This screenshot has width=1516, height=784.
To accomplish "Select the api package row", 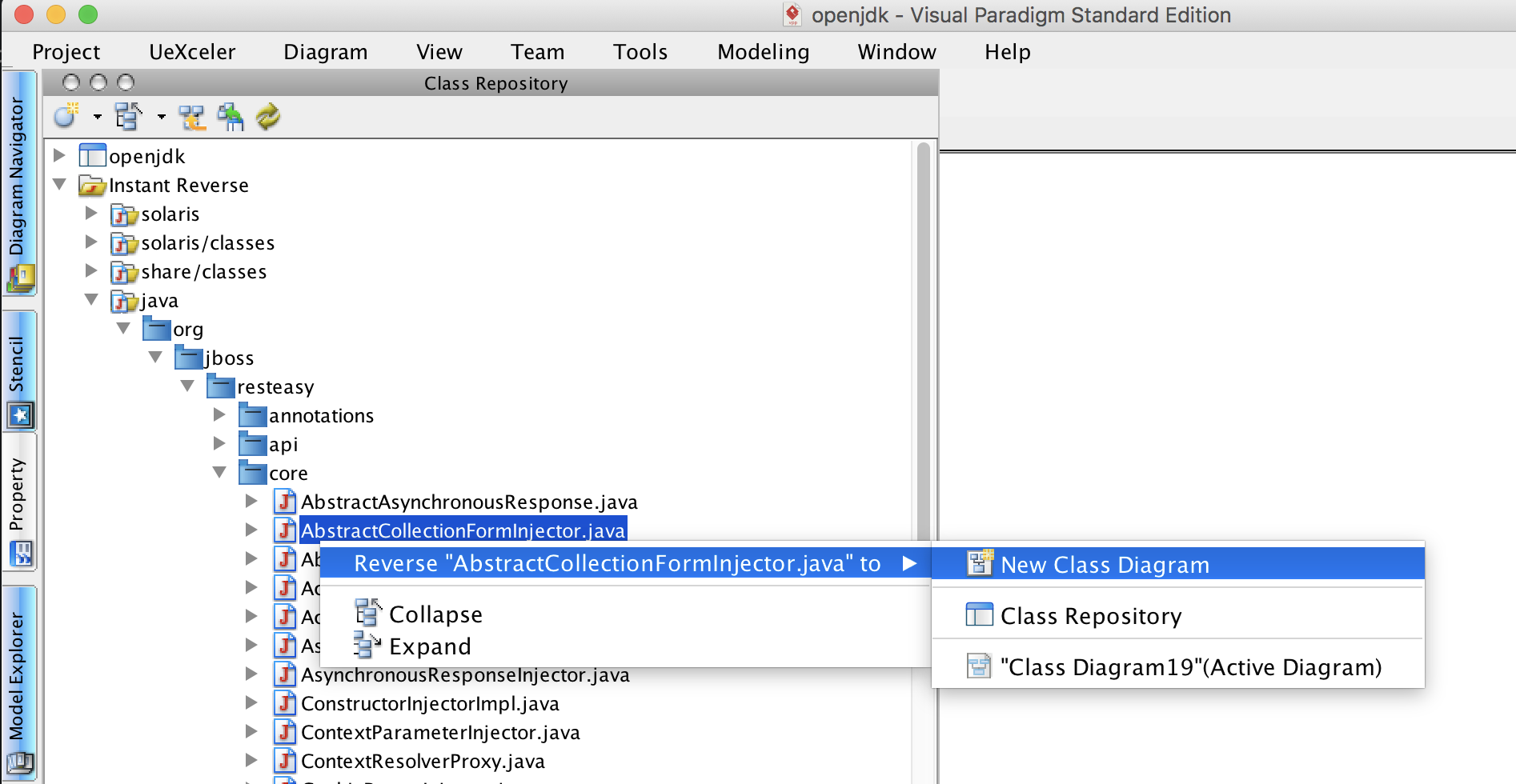I will pos(283,445).
